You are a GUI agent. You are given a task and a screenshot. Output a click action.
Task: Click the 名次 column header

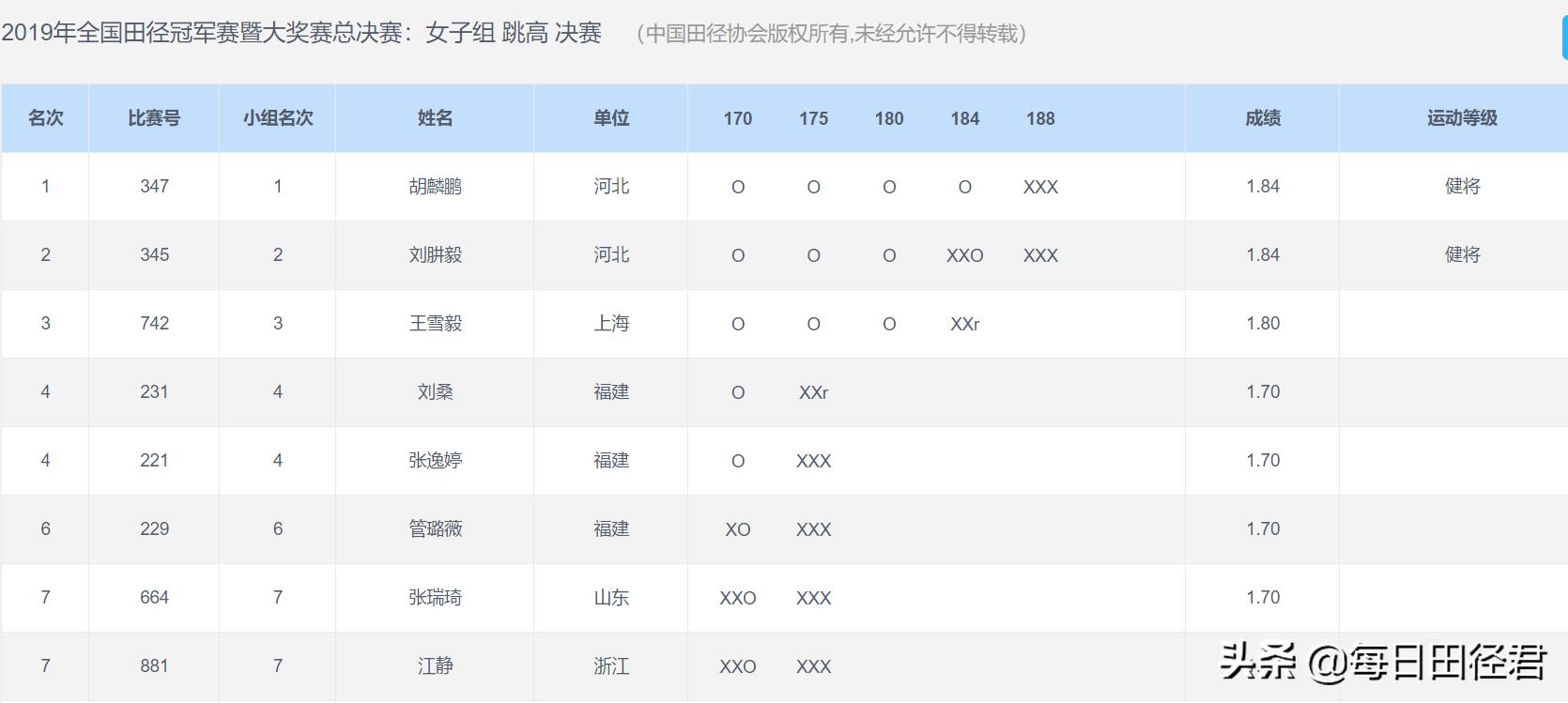point(45,118)
